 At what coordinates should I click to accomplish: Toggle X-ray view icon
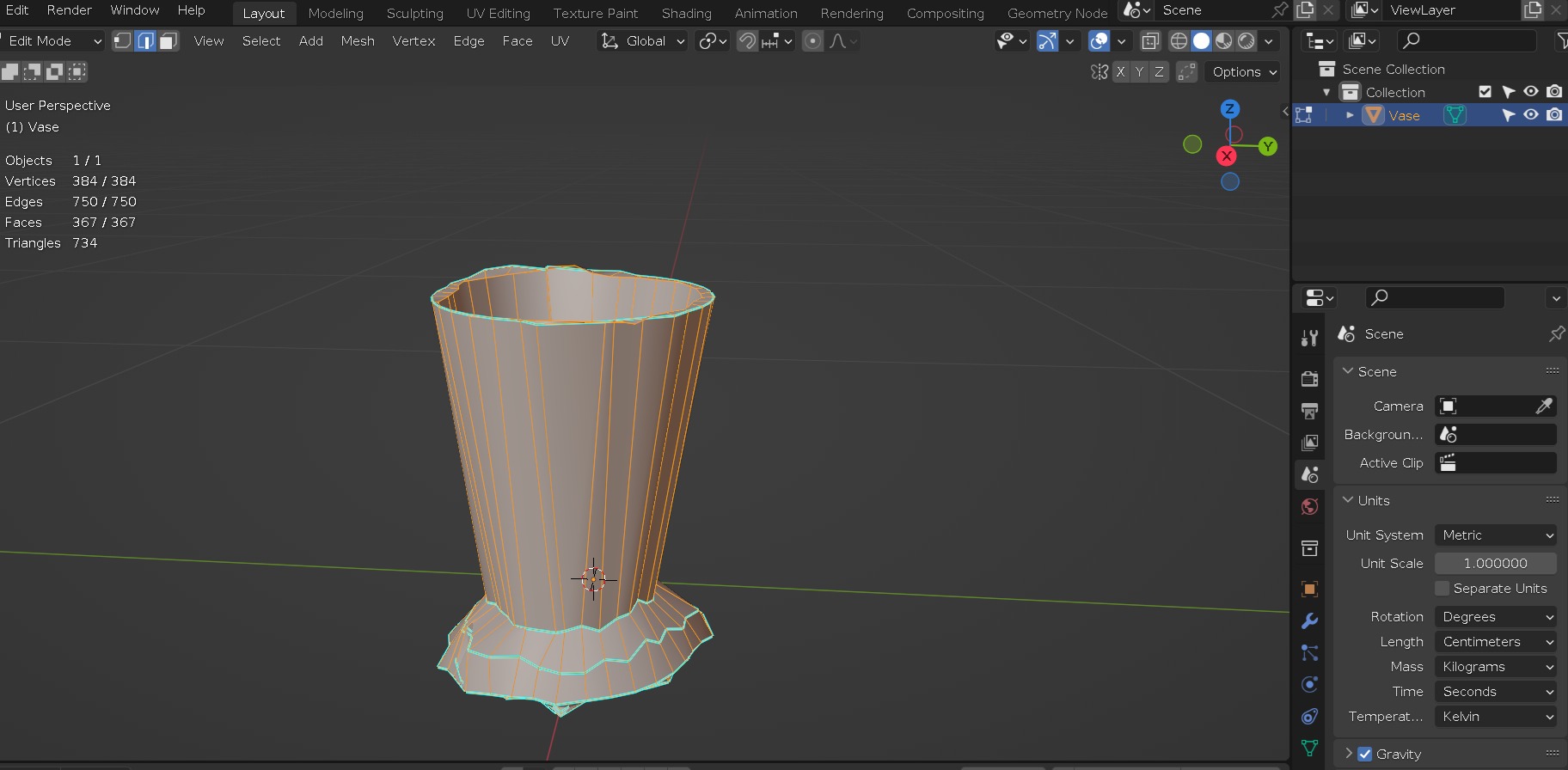[1150, 41]
